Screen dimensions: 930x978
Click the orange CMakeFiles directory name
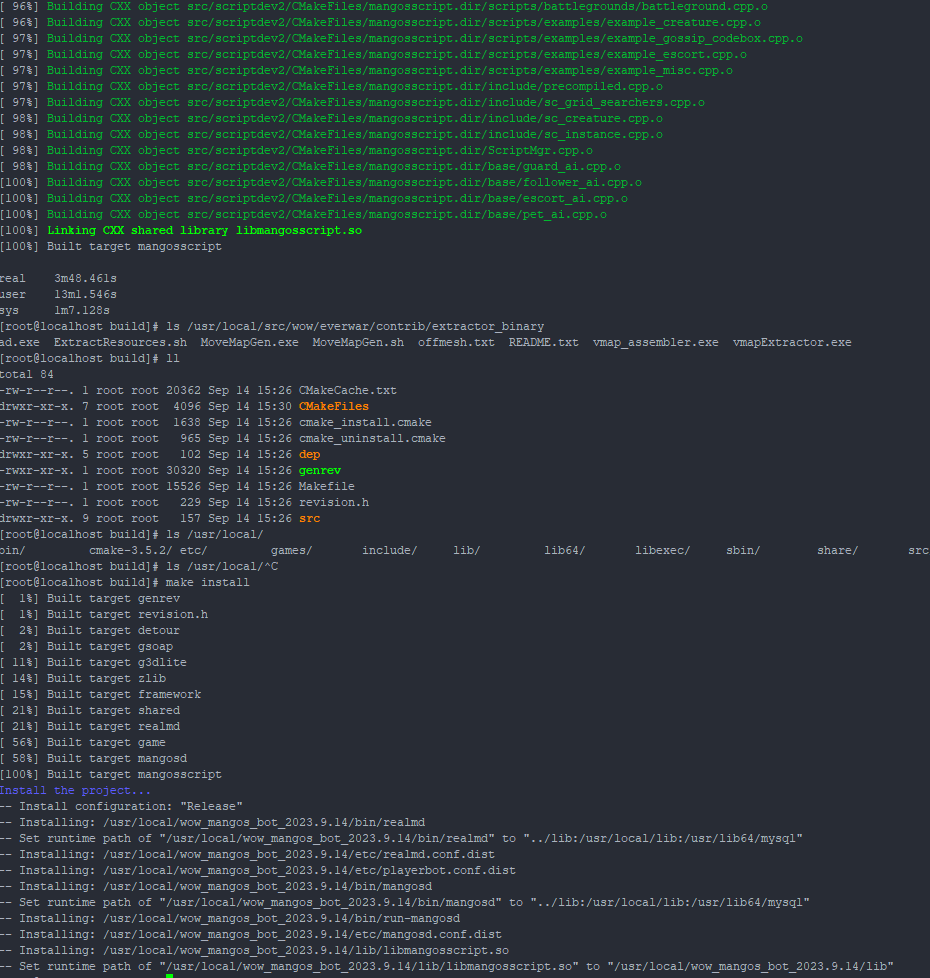tap(333, 406)
